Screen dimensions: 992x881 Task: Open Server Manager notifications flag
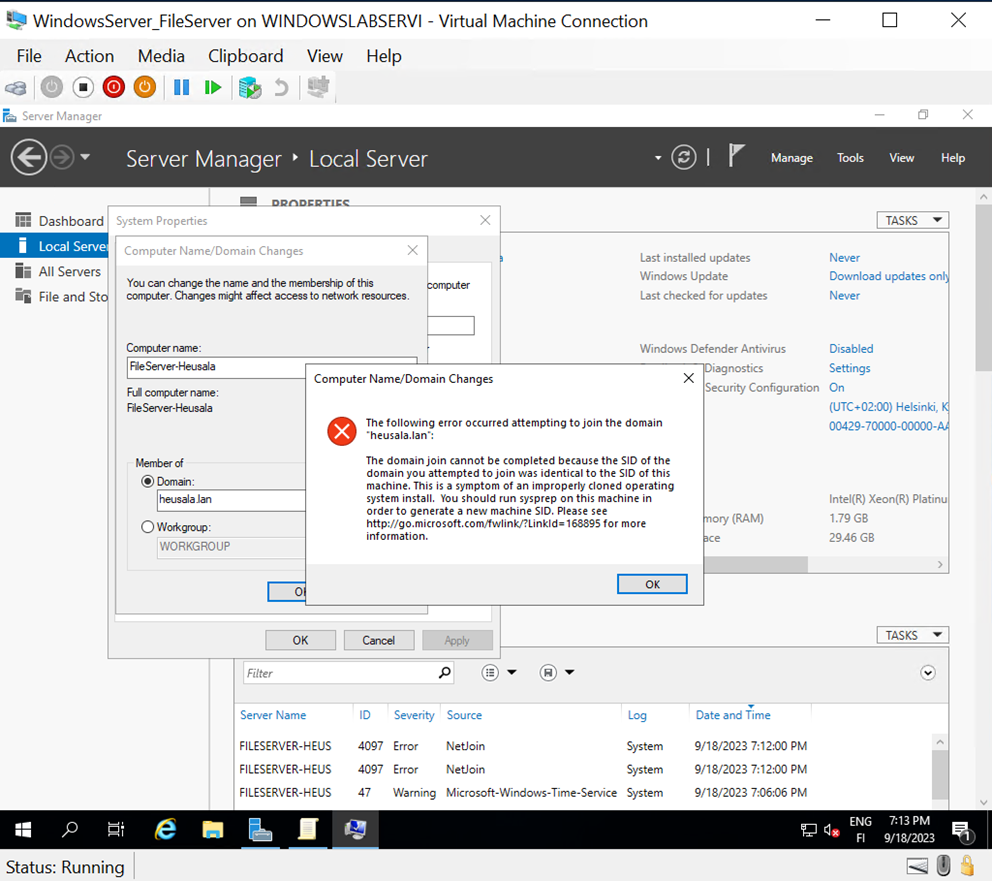[736, 157]
